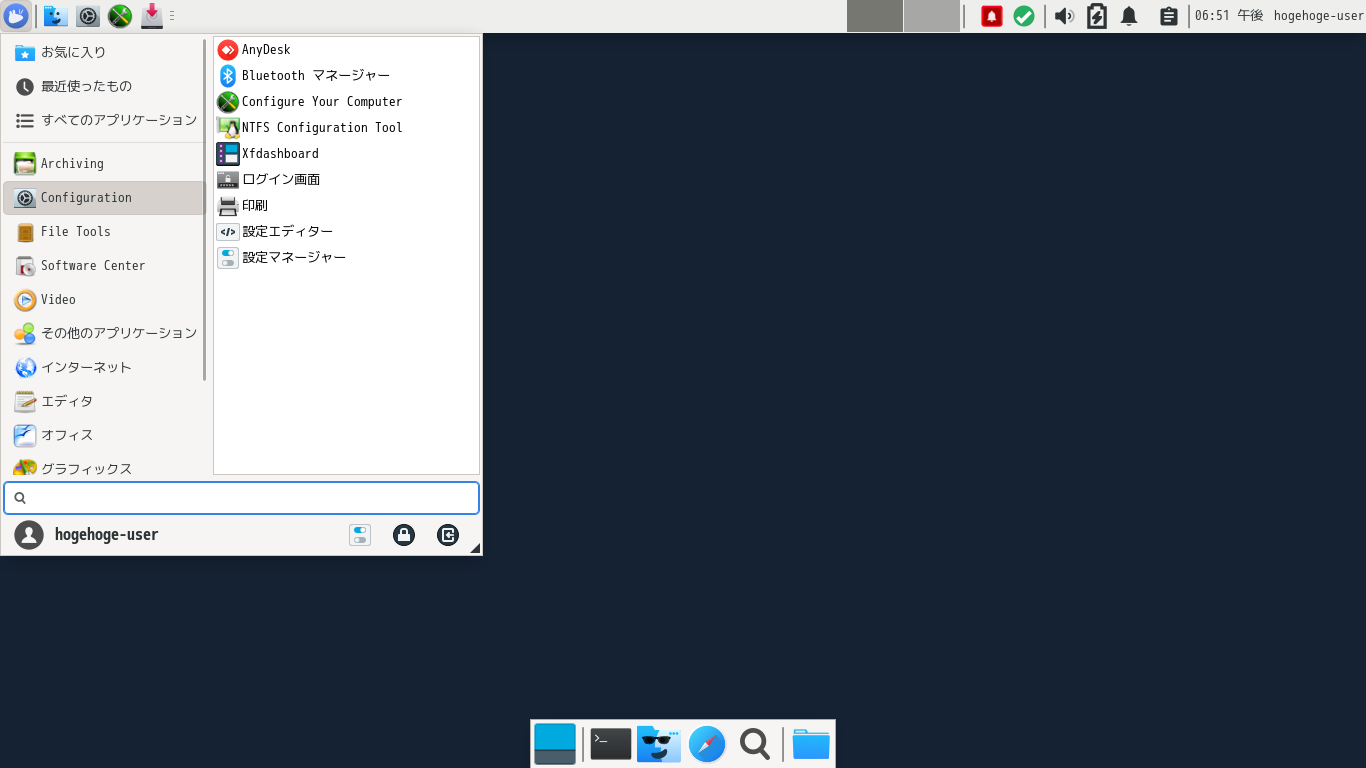This screenshot has height=768, width=1366.
Task: Open the notifications bell
Action: tap(1129, 16)
